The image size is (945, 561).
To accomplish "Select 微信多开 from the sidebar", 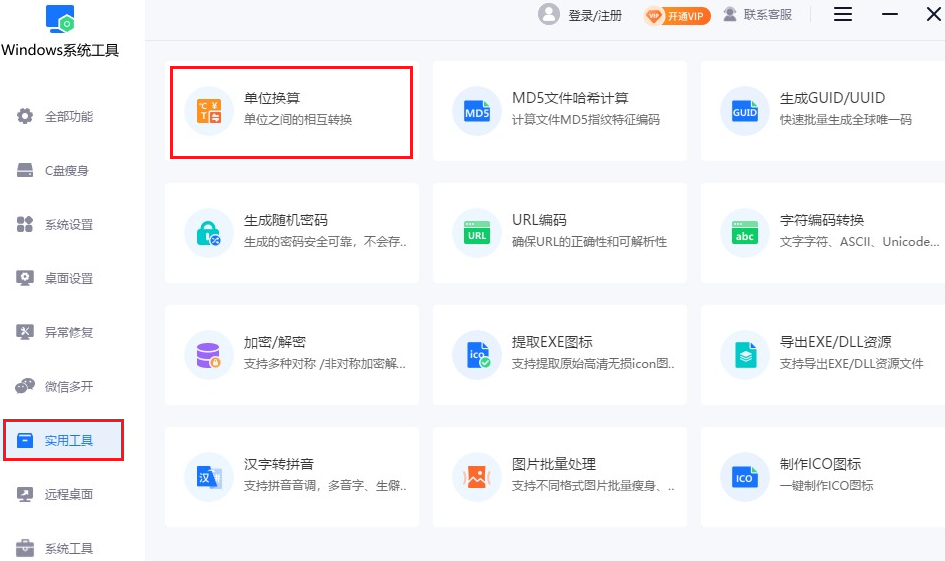I will tap(68, 386).
